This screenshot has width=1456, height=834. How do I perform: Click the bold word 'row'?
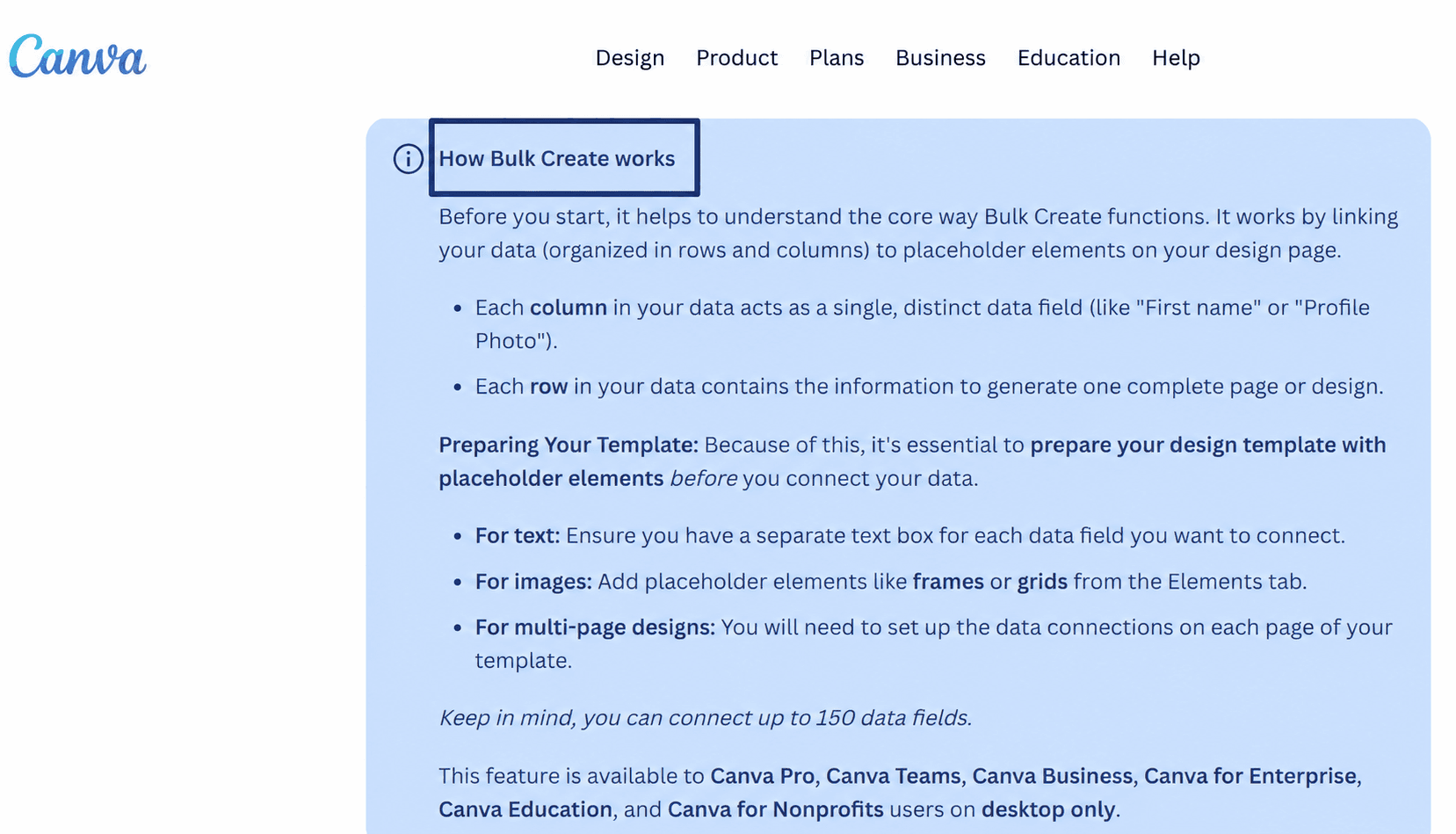[x=548, y=387]
